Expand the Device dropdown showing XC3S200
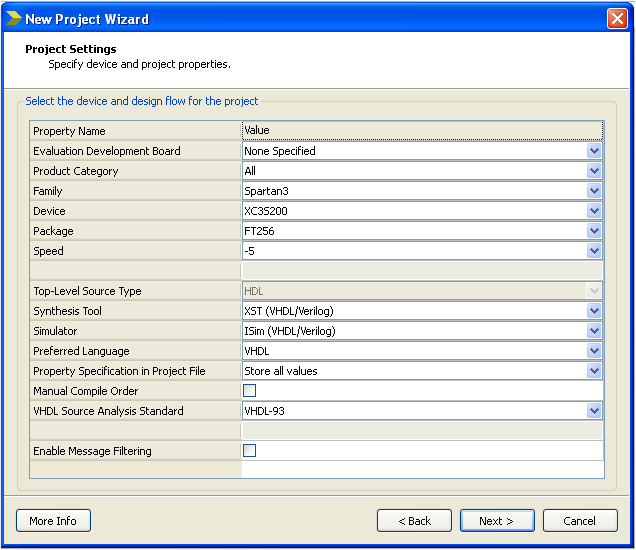The height and width of the screenshot is (550, 636). [594, 211]
